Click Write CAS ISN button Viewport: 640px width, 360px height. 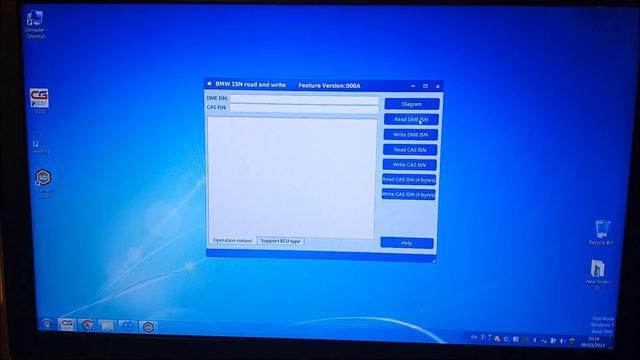tap(409, 165)
